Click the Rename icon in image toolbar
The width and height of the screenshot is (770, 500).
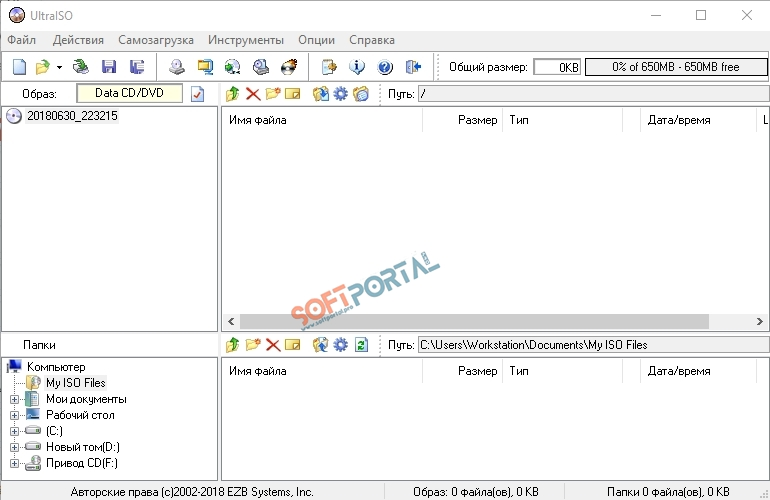coord(293,94)
